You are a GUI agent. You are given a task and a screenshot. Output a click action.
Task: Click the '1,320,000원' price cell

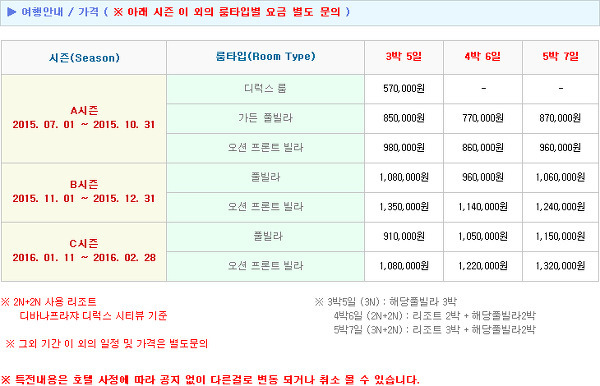[560, 266]
